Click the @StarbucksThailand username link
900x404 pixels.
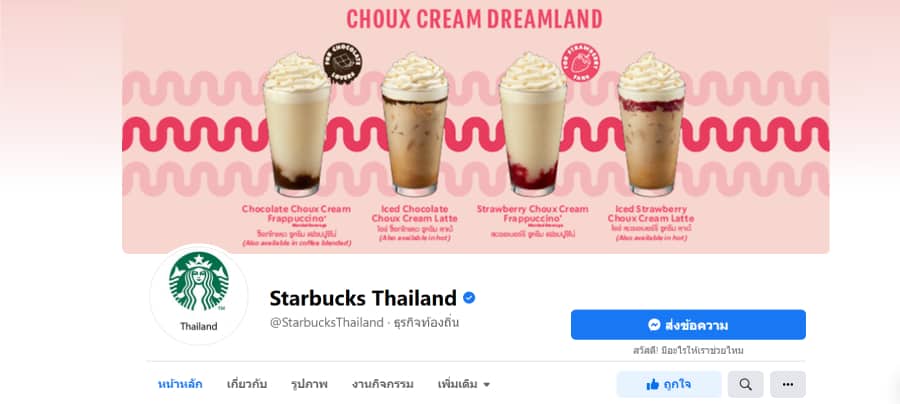click(327, 323)
